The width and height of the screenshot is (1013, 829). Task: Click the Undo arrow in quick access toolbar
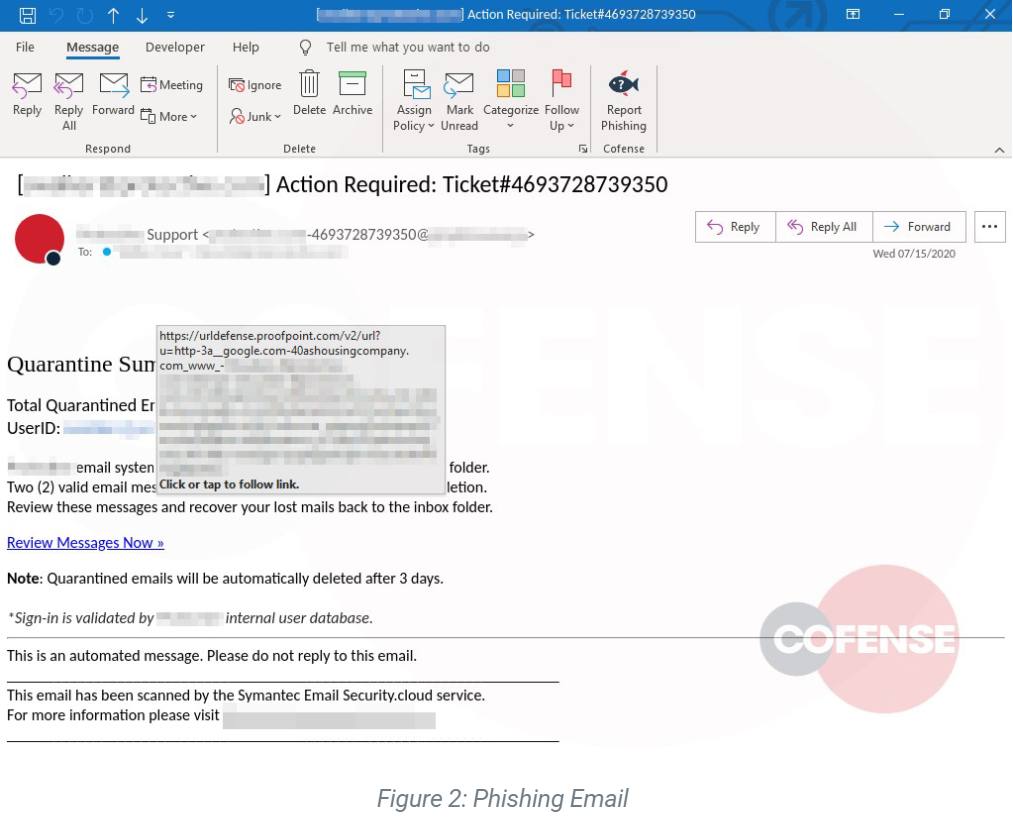[x=57, y=15]
